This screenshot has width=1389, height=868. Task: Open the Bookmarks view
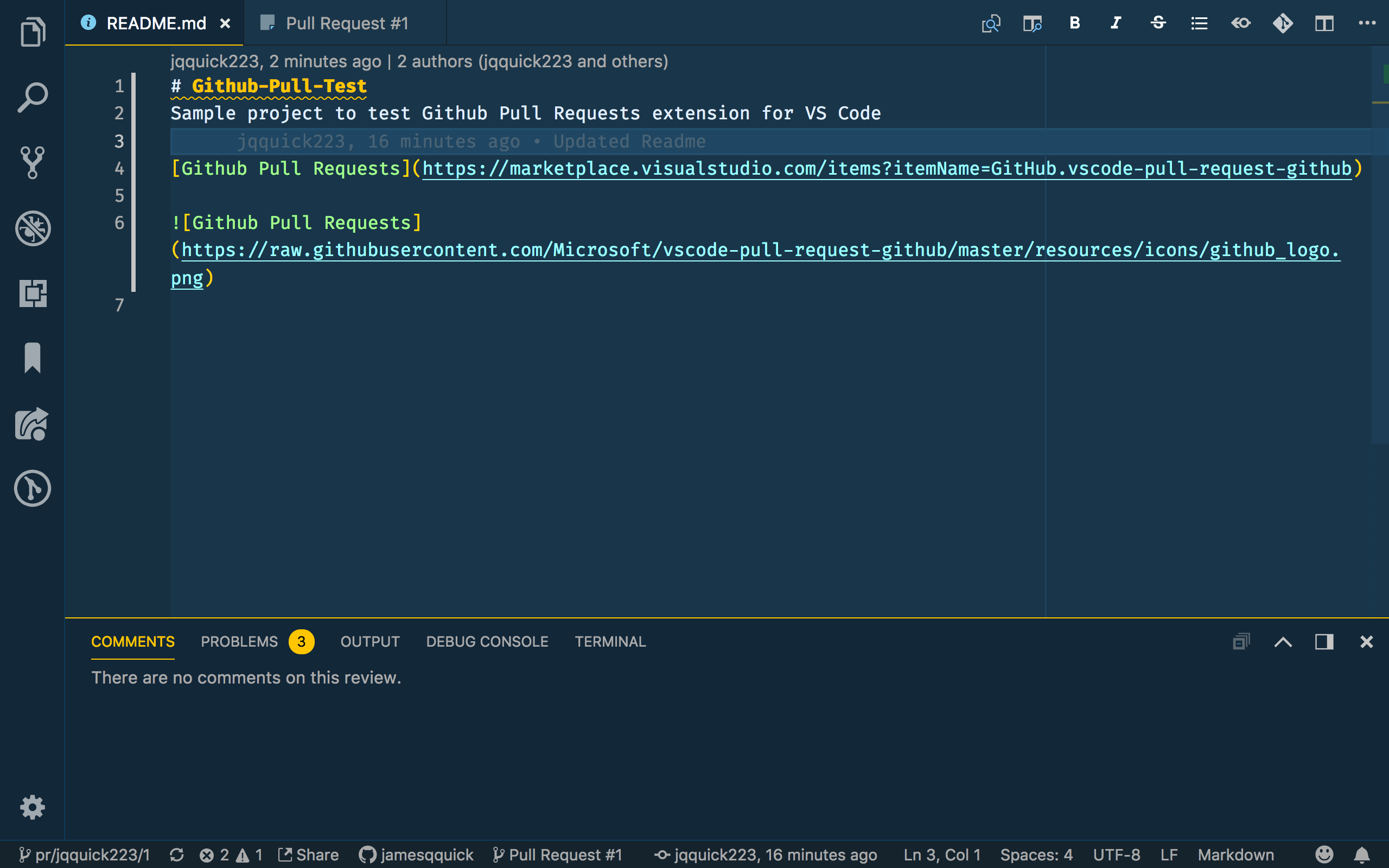click(x=33, y=358)
